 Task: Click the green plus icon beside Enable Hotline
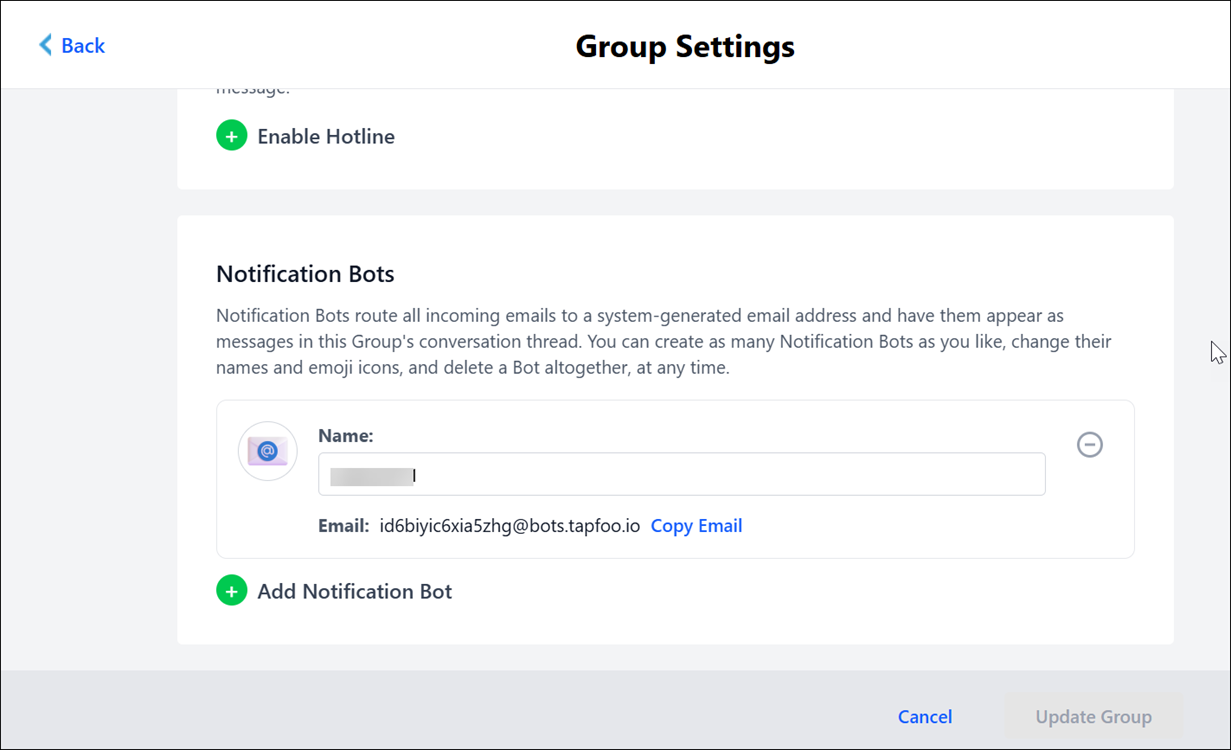click(232, 136)
